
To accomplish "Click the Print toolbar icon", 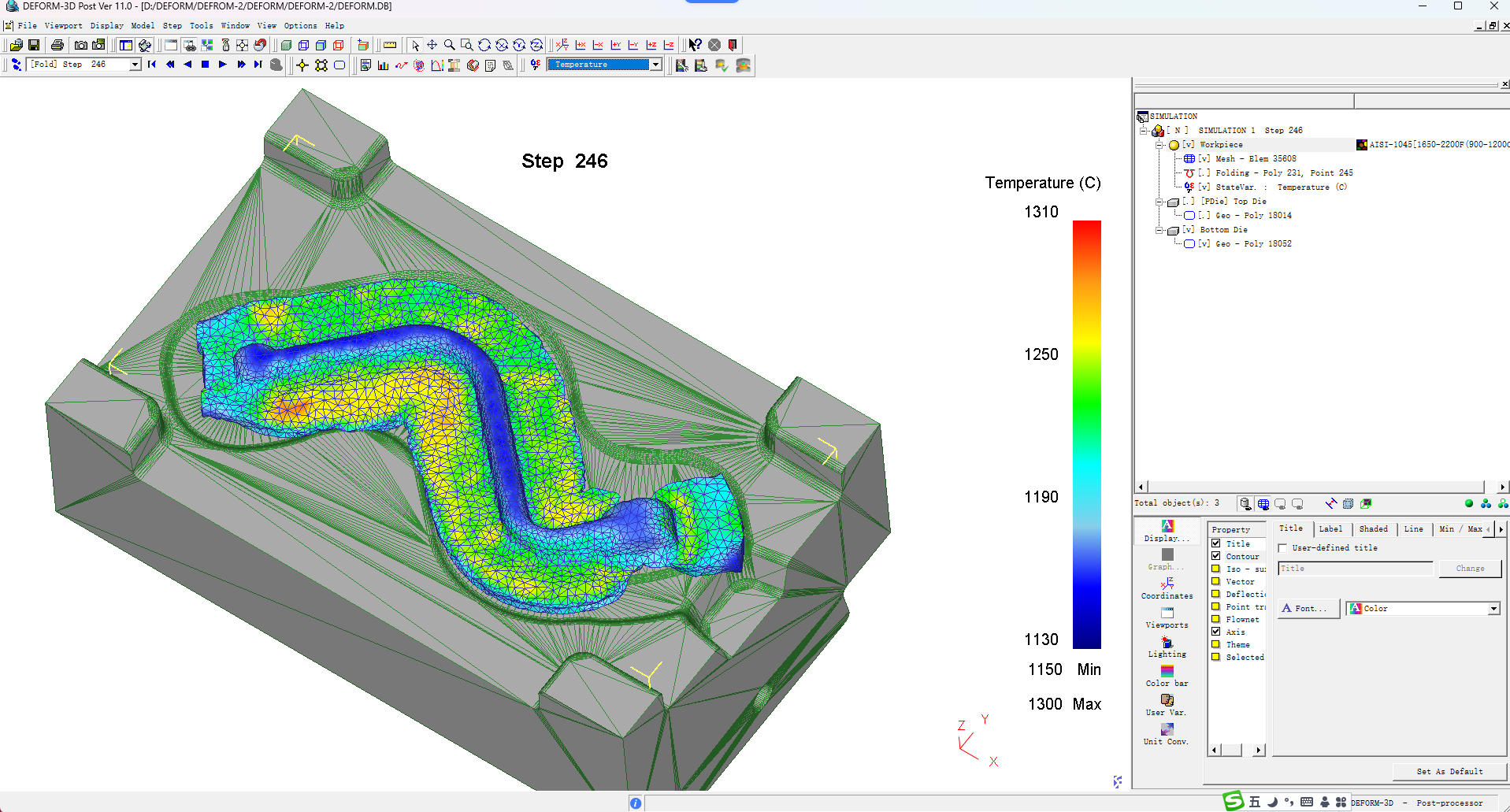I will 57,45.
